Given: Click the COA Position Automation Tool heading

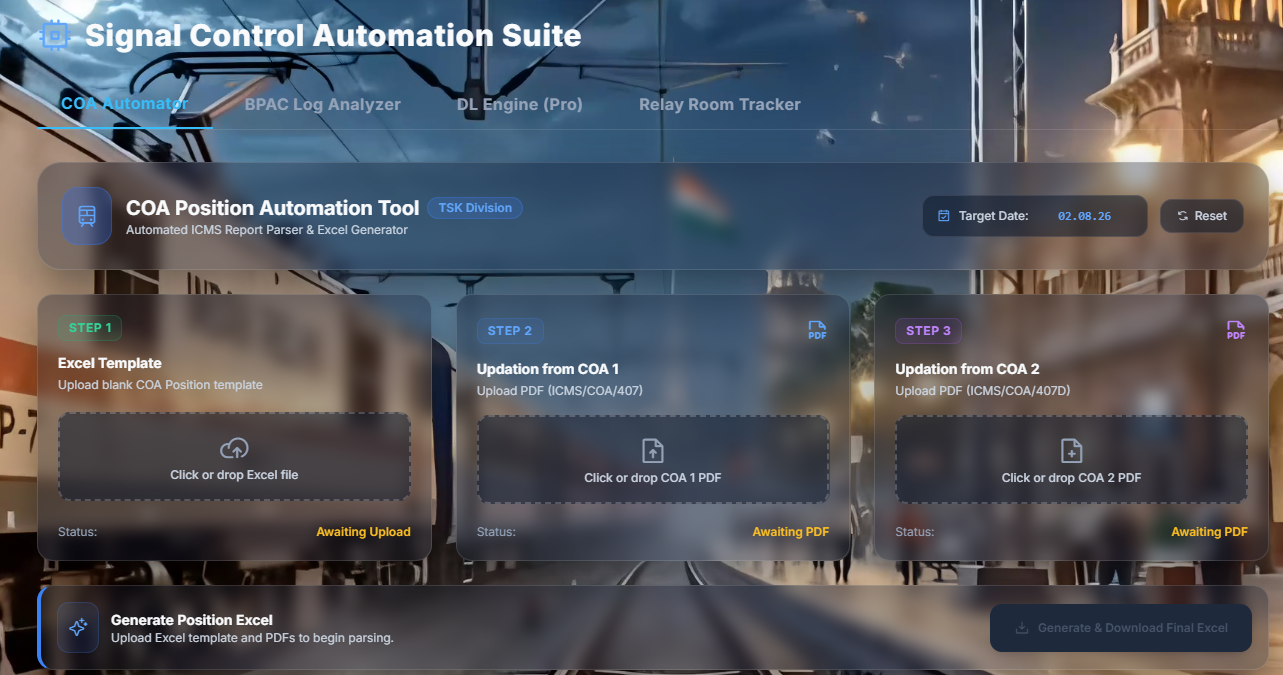Looking at the screenshot, I should (273, 208).
